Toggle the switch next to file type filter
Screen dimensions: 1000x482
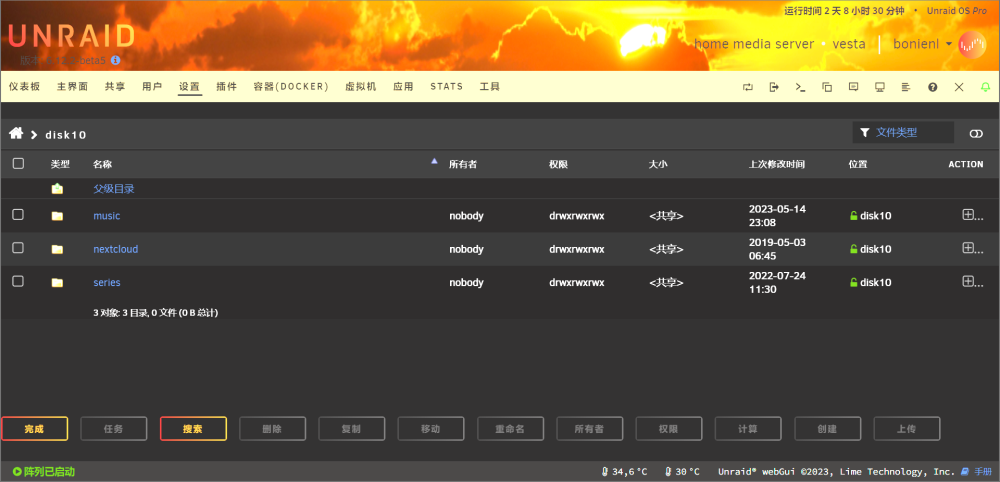(976, 133)
